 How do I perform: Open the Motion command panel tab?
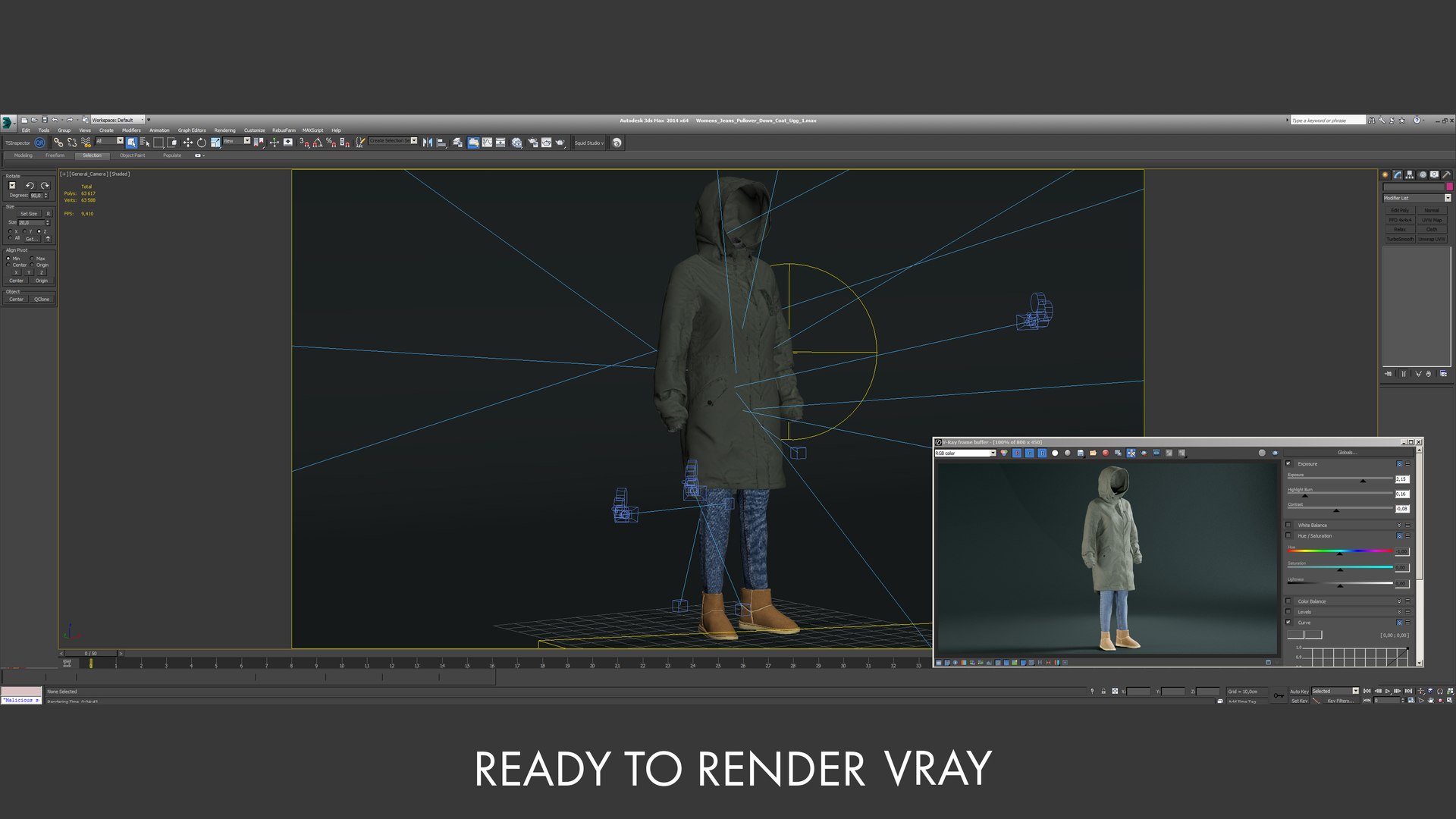pyautogui.click(x=1423, y=174)
